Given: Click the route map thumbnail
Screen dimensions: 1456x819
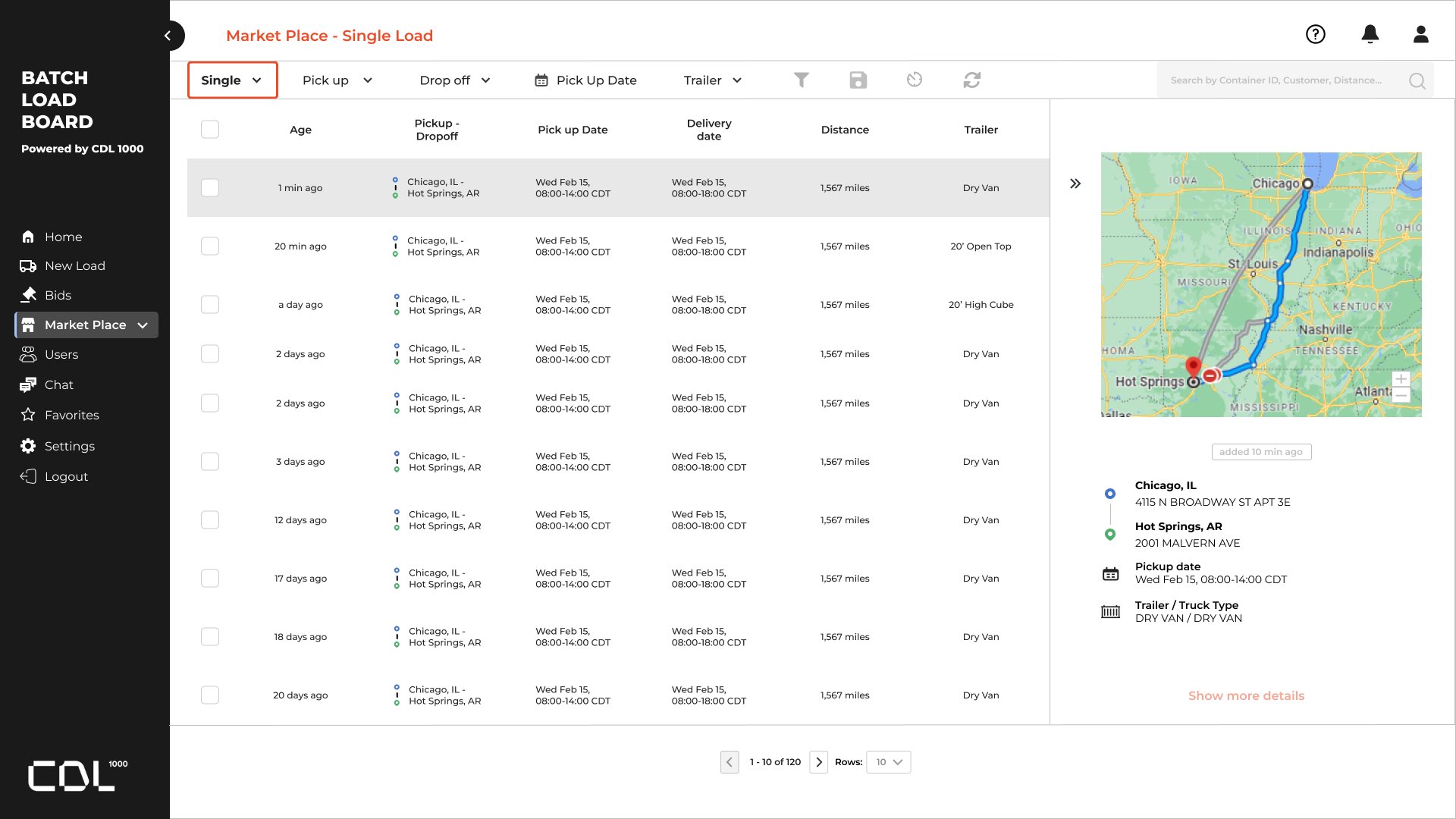Looking at the screenshot, I should coord(1261,284).
